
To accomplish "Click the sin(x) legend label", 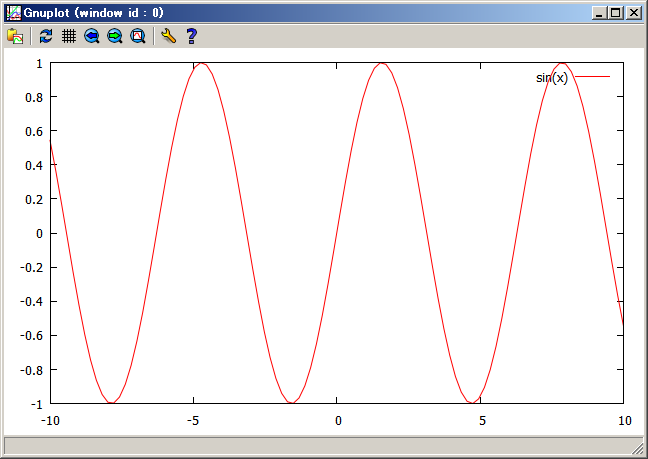I will [552, 78].
